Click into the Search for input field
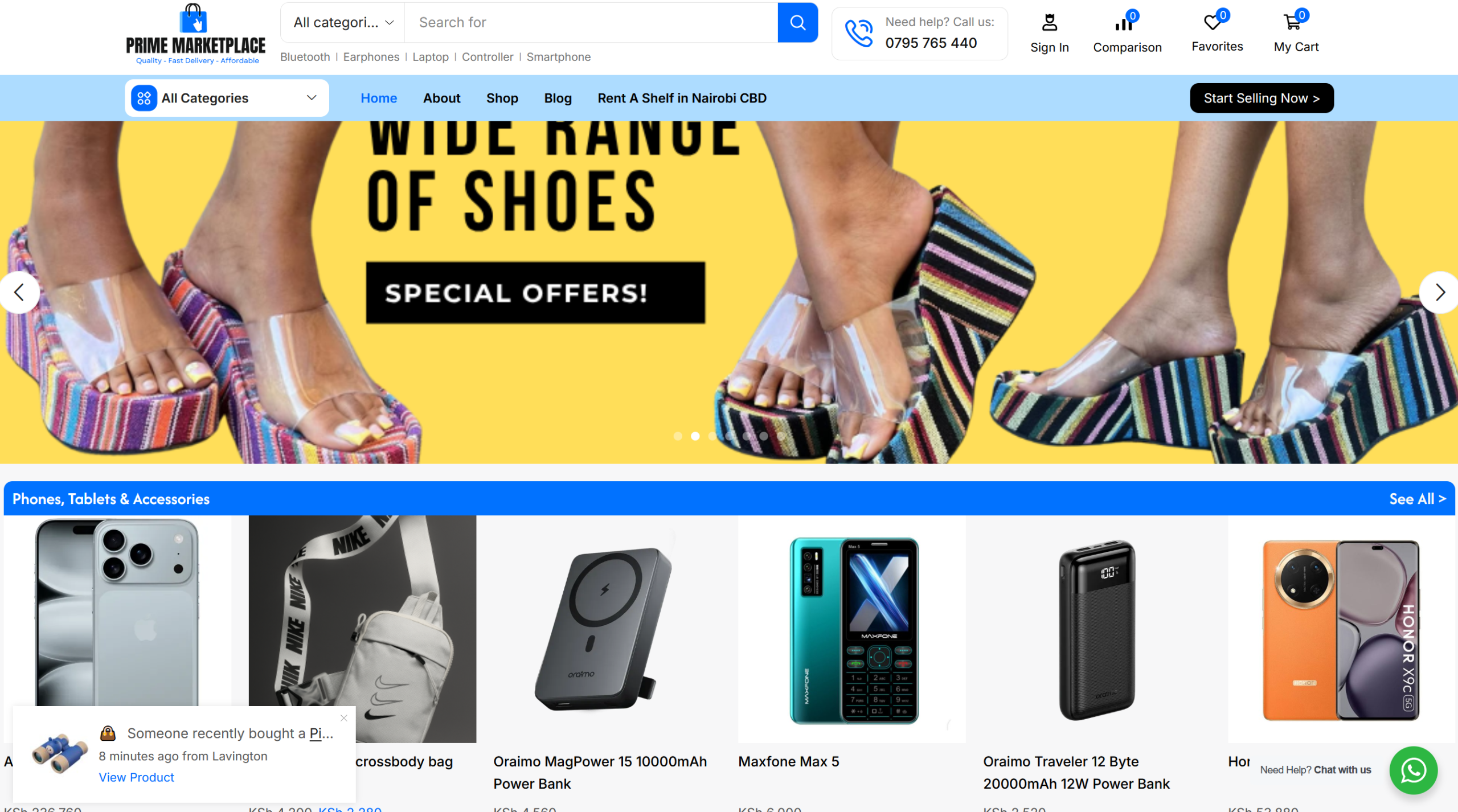 (591, 23)
